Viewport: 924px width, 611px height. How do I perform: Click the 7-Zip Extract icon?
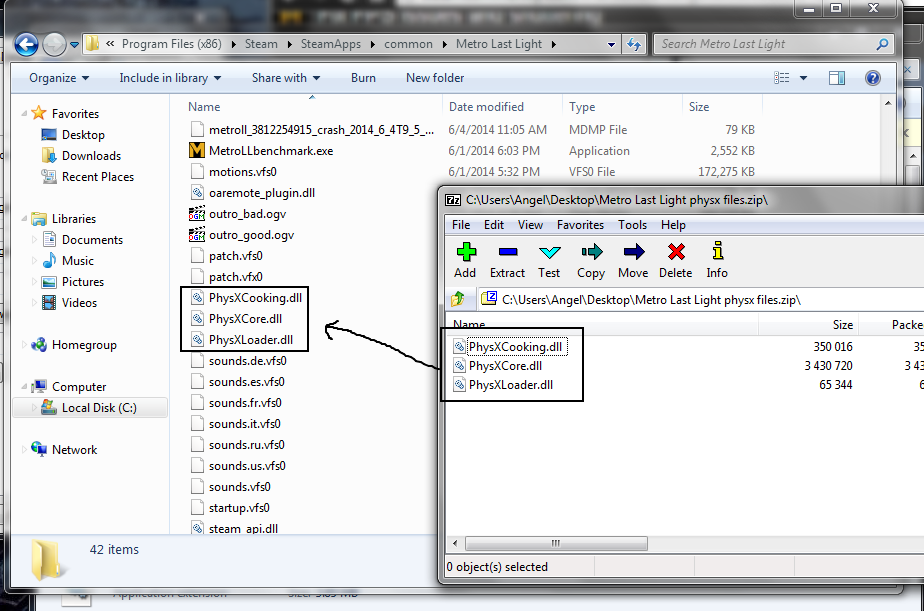(507, 252)
